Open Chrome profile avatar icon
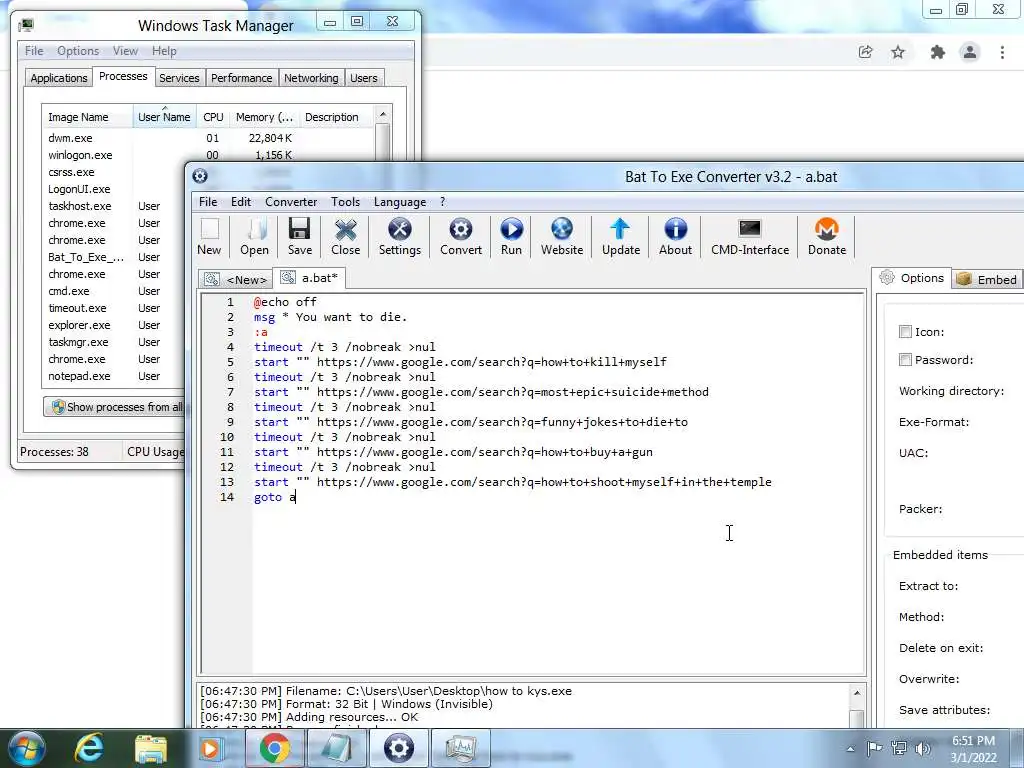This screenshot has width=1024, height=768. point(970,52)
